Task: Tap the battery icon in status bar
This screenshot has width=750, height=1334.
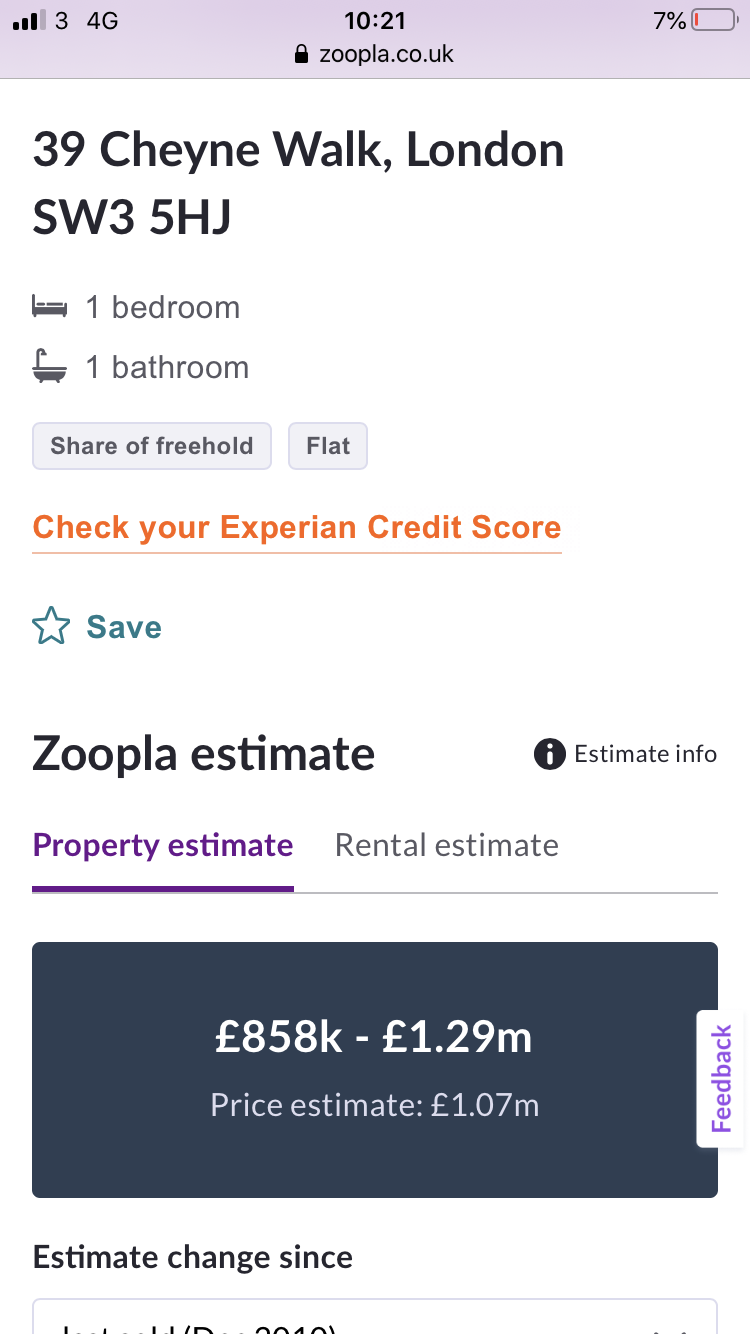Action: (x=714, y=20)
